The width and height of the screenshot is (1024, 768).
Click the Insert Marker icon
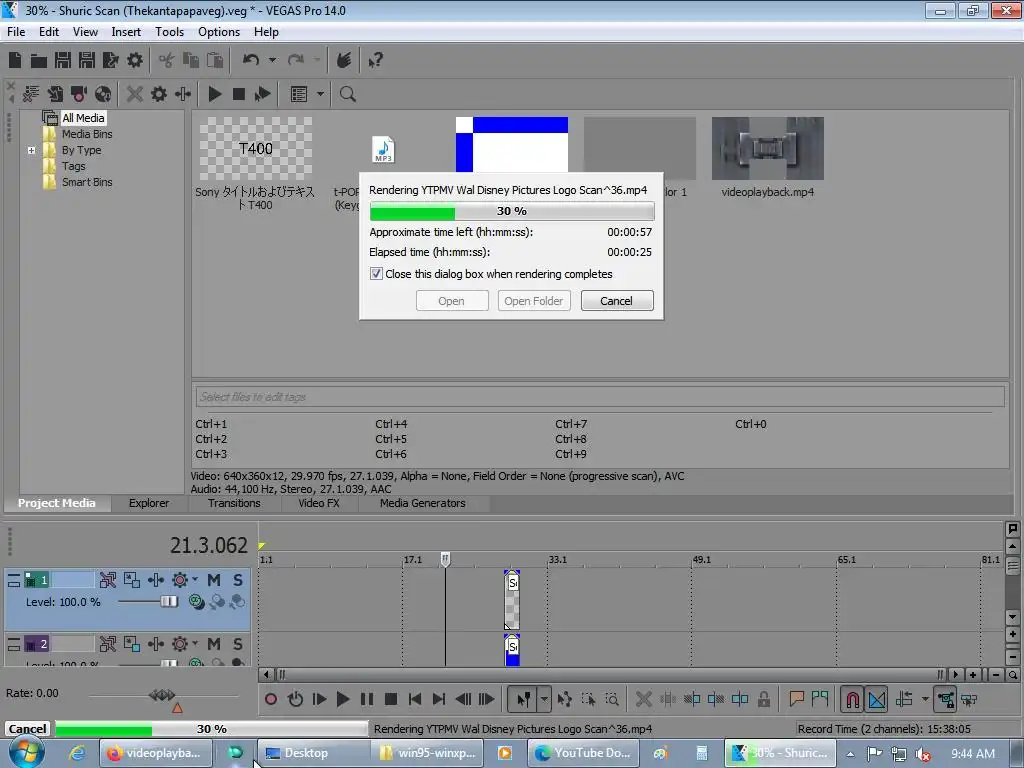pyautogui.click(x=796, y=699)
